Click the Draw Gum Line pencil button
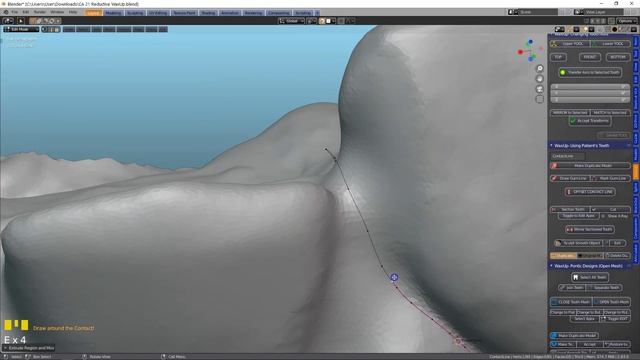The height and width of the screenshot is (360, 640). [569, 178]
